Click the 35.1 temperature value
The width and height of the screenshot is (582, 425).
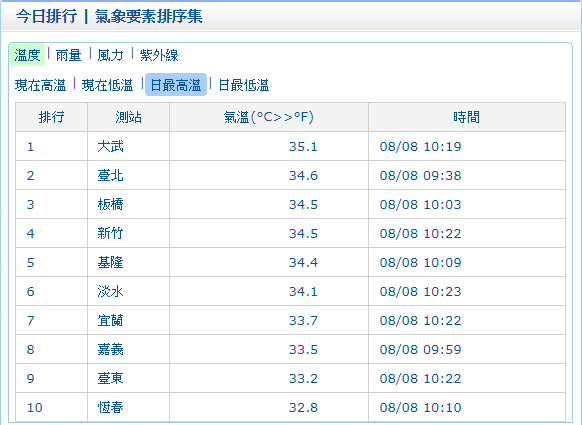tap(303, 147)
